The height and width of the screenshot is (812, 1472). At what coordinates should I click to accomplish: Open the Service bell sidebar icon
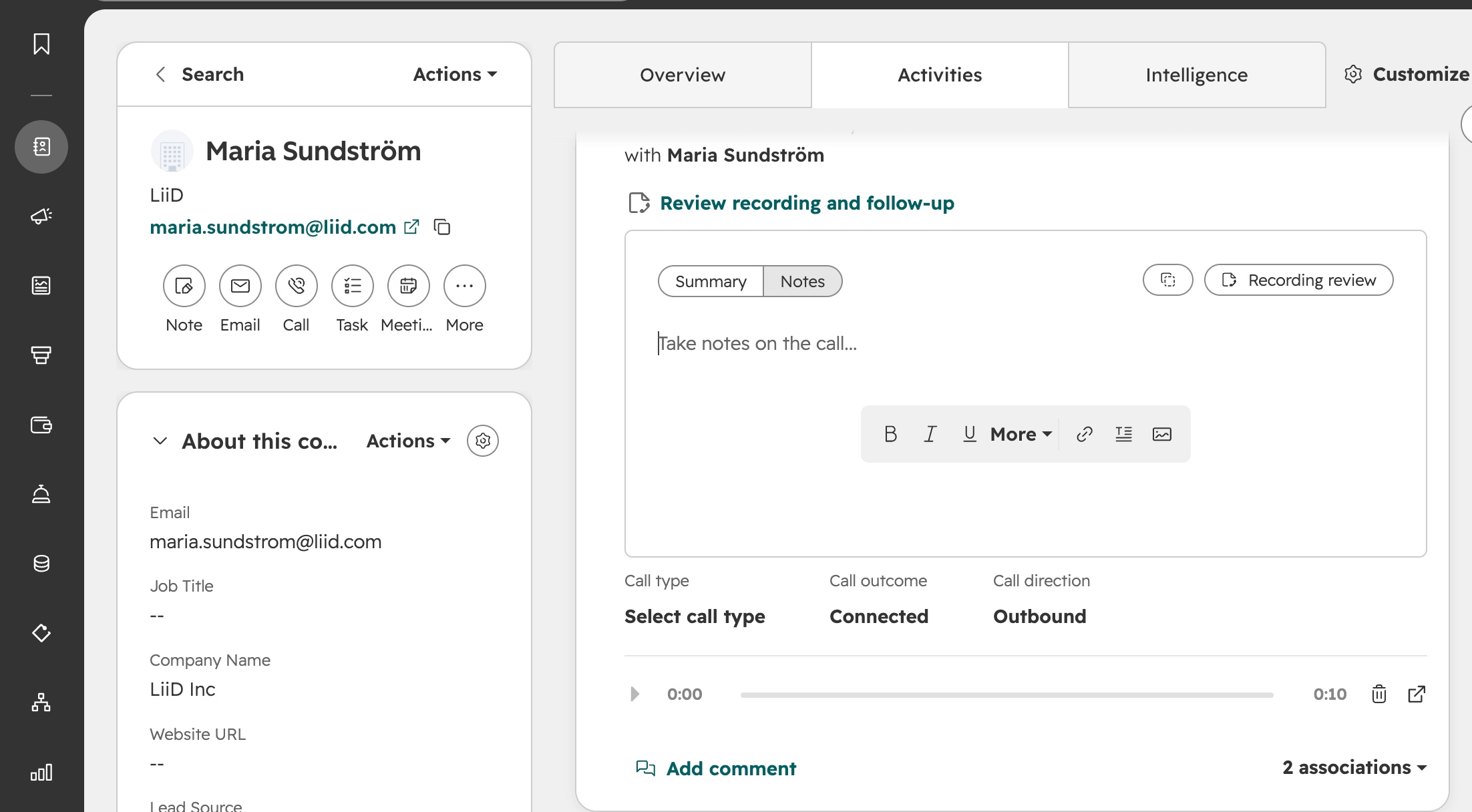tap(41, 494)
